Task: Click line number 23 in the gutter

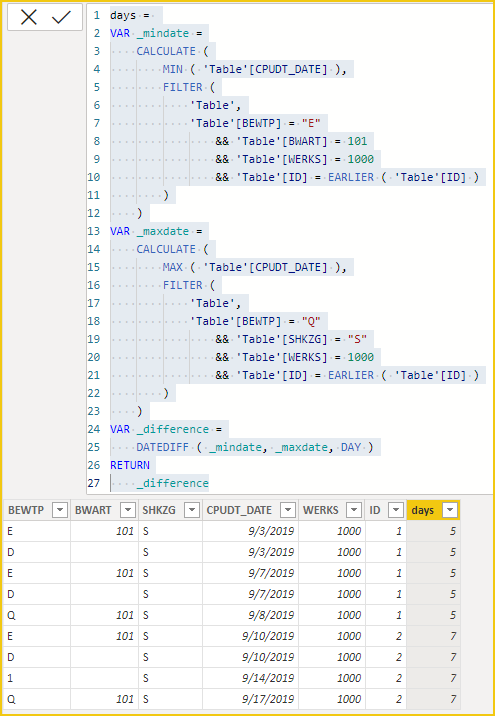Action: point(94,411)
